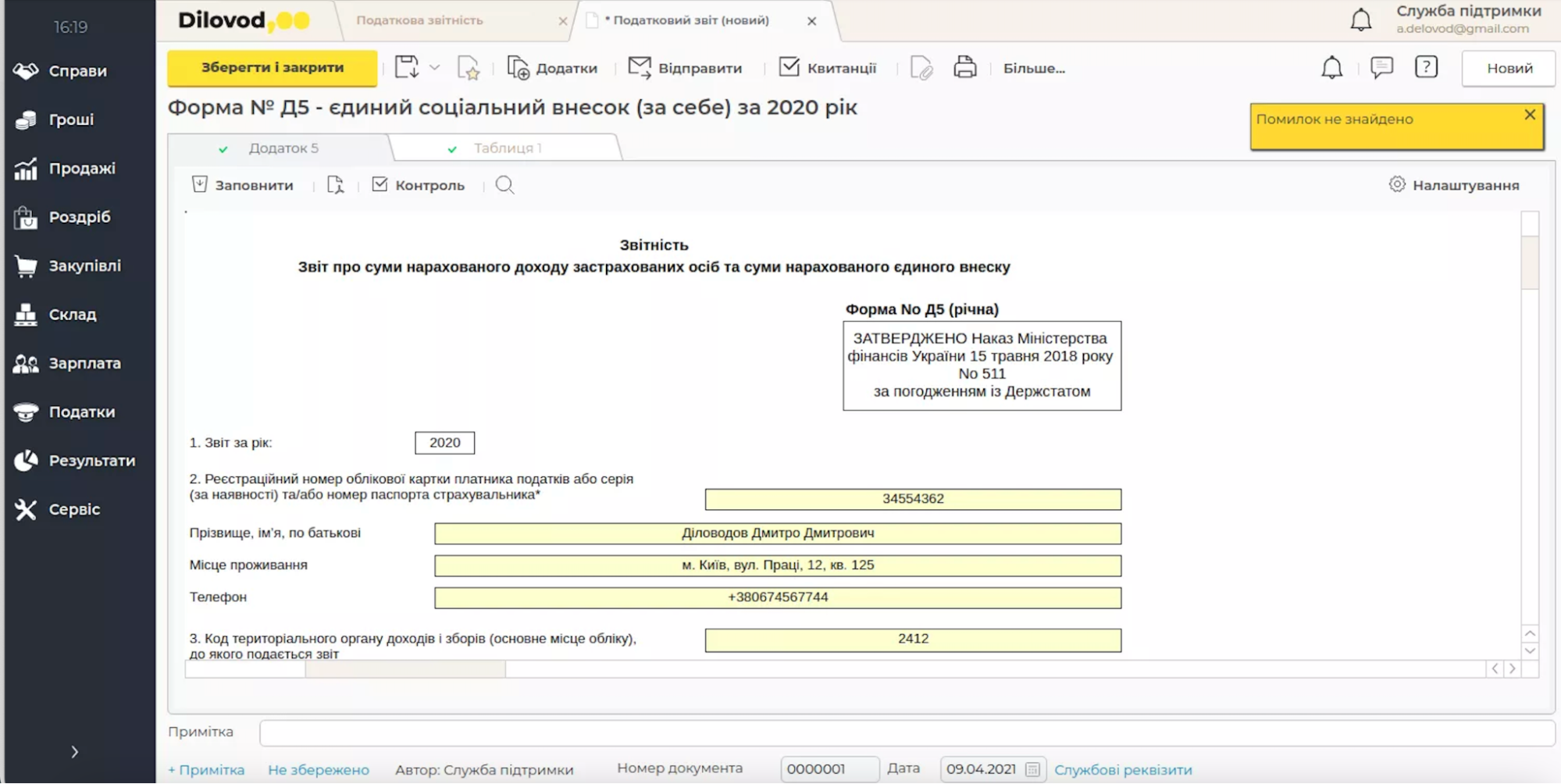Switch to the Таблиця 1 tab
Viewport: 1561px width, 784px height.
[507, 148]
